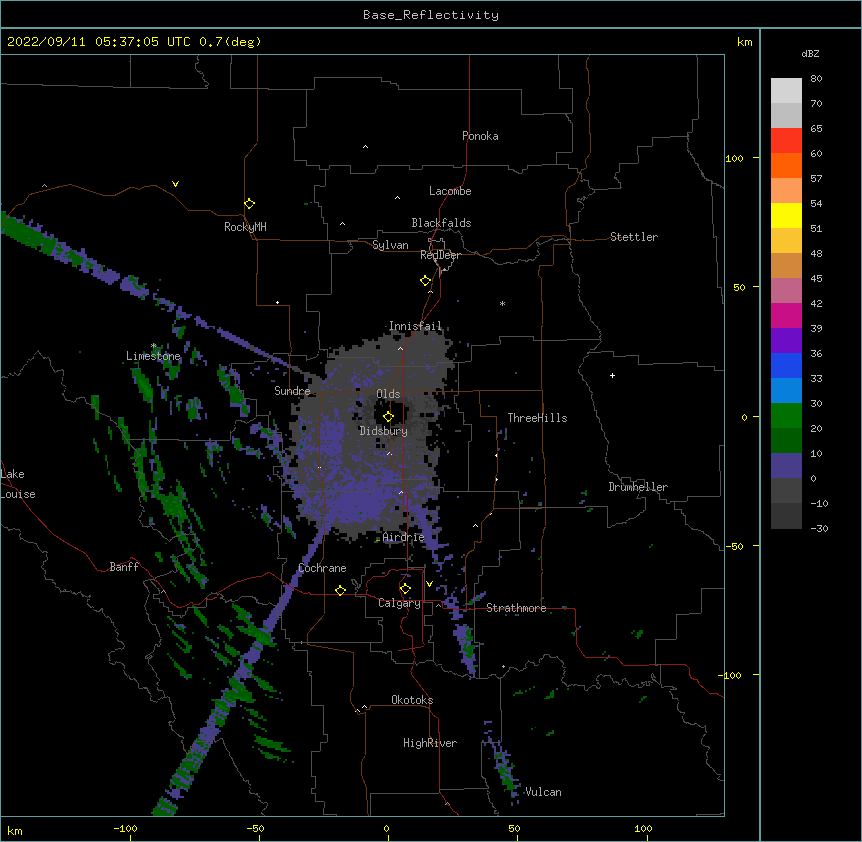Select the 33 dBZ blue legend swatch
The width and height of the screenshot is (862, 842).
786,390
